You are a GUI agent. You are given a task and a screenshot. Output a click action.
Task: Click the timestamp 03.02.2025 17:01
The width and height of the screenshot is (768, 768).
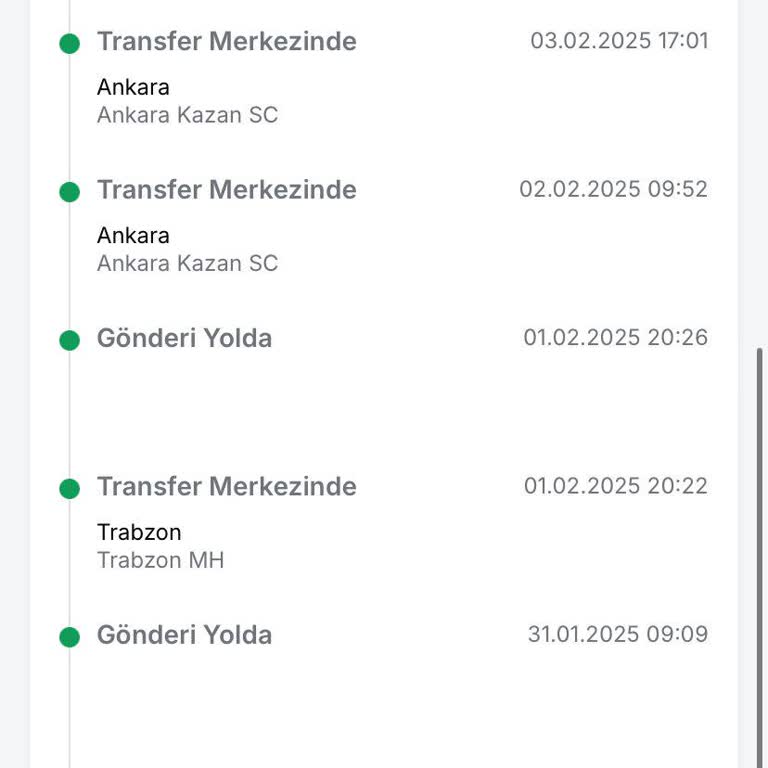618,41
